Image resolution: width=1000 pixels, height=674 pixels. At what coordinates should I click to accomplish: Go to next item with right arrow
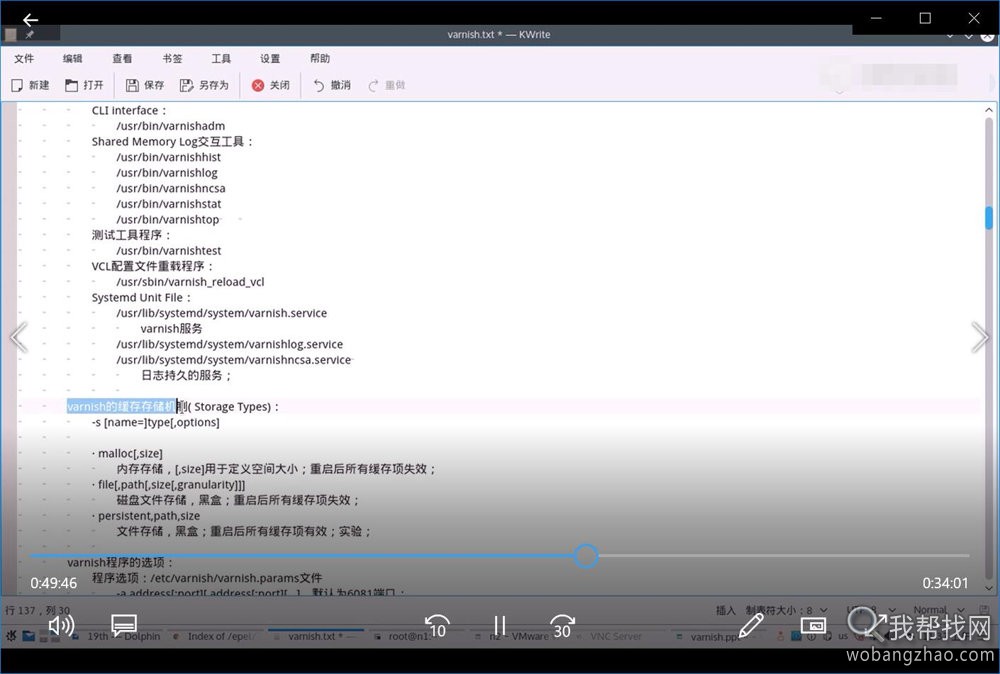(980, 337)
